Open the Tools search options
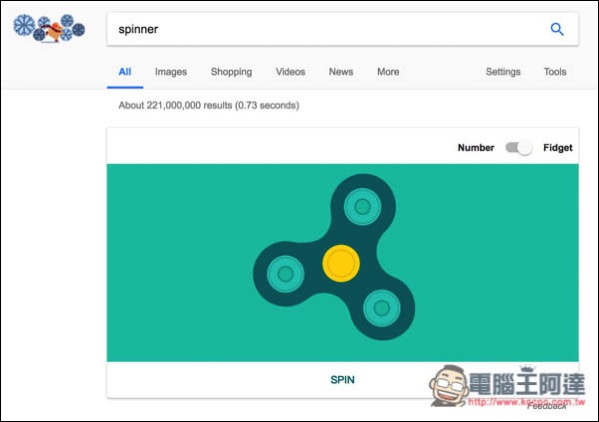The image size is (599, 422). tap(555, 72)
